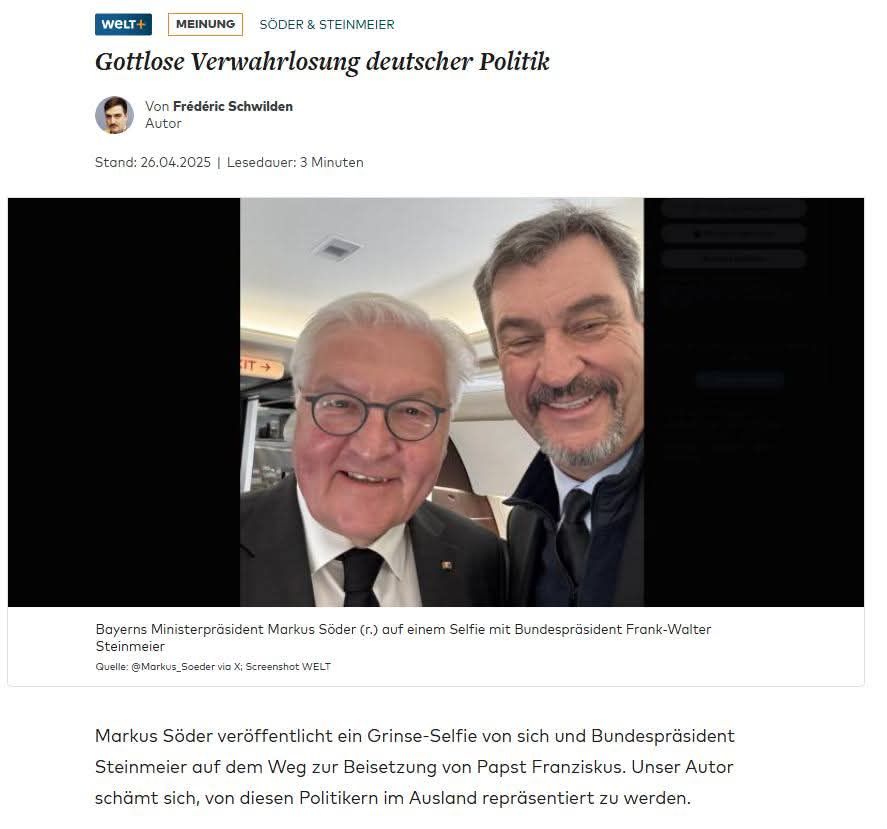Viewport: 887px width, 829px height.
Task: Click the article intro paragraph text
Action: click(415, 767)
